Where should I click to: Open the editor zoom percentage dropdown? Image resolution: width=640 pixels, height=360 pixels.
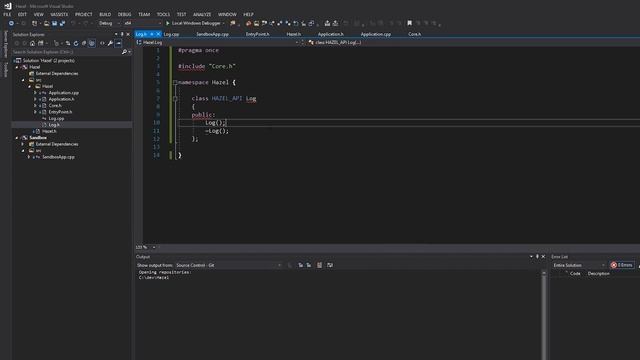pos(146,247)
